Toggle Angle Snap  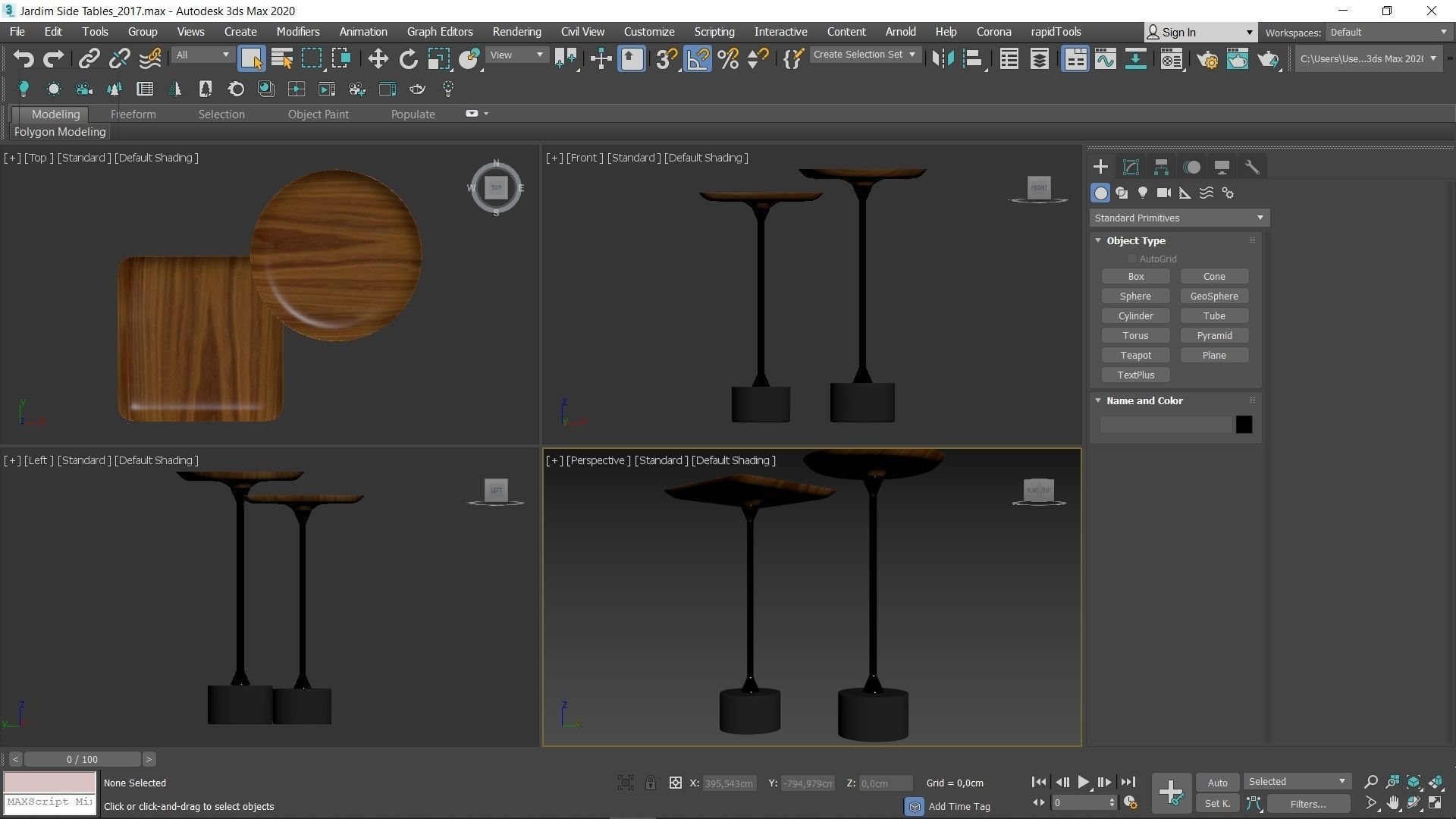[698, 58]
